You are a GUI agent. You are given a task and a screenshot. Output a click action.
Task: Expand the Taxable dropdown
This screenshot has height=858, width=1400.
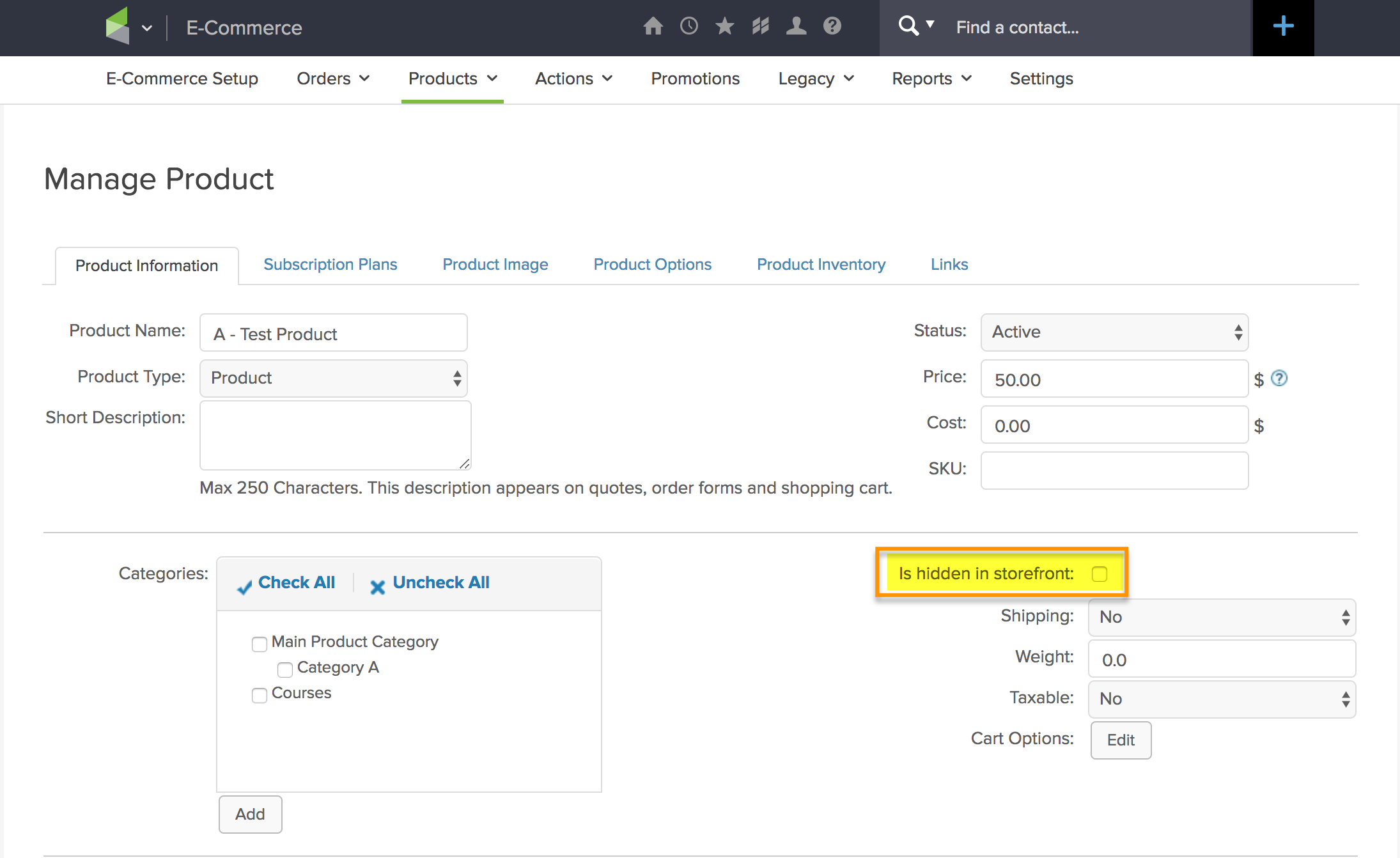coord(1222,699)
